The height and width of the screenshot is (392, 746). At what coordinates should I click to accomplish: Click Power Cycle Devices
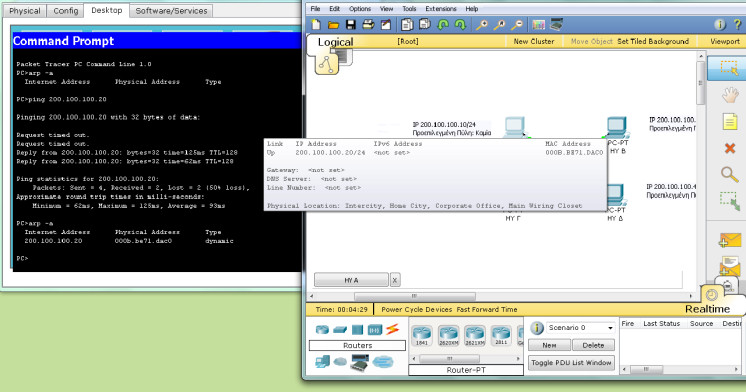coord(416,309)
